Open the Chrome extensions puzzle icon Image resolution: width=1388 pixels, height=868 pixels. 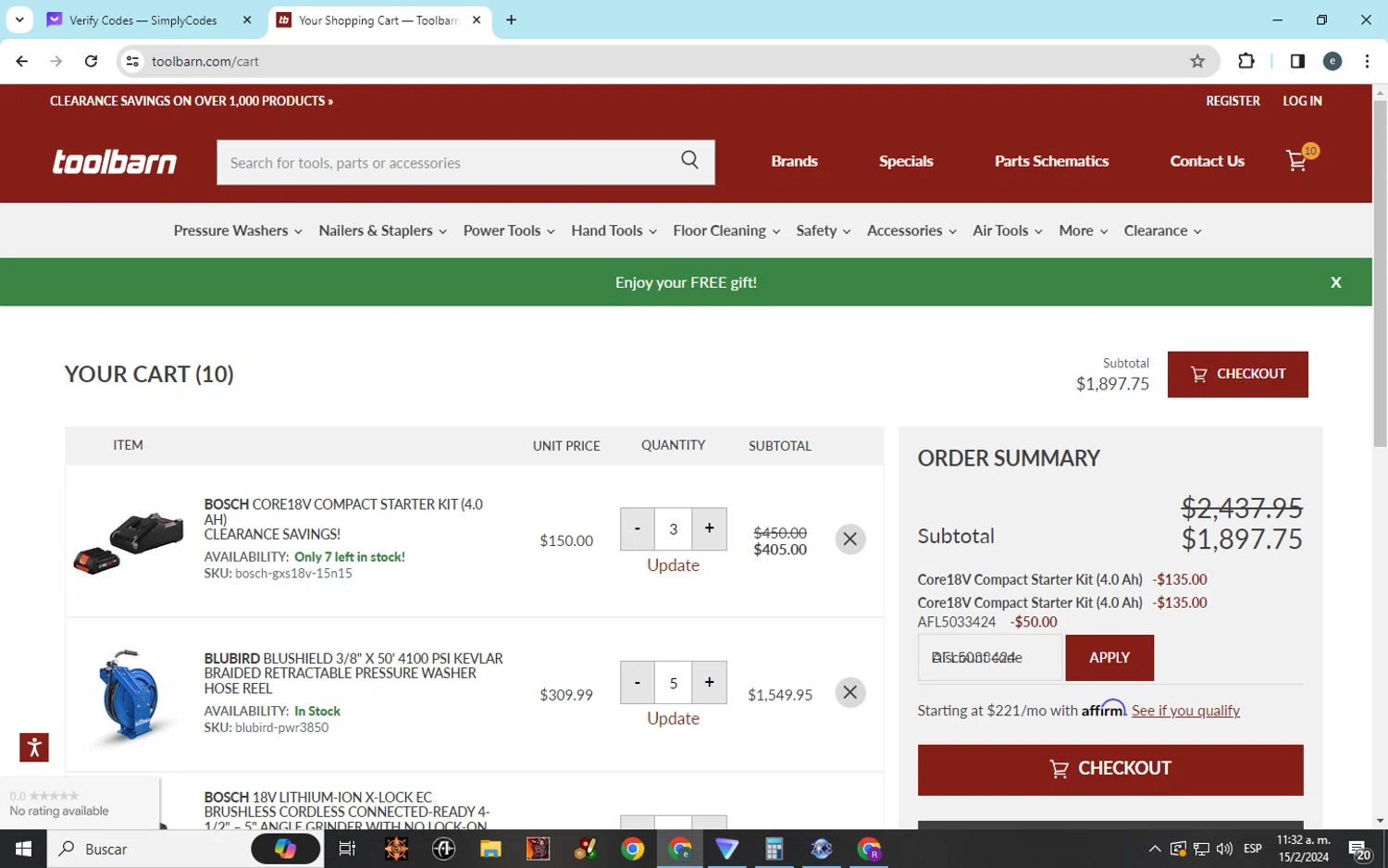[1246, 61]
